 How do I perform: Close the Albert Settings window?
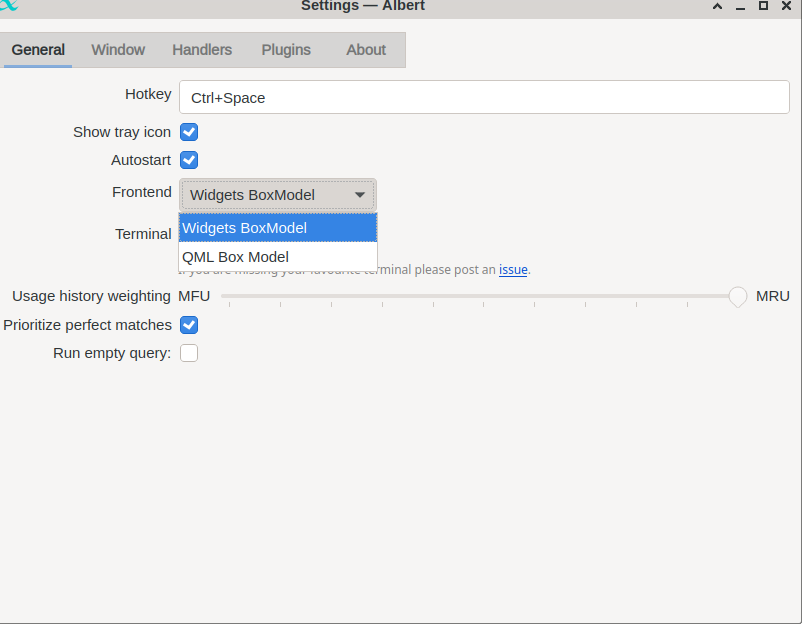(x=784, y=7)
